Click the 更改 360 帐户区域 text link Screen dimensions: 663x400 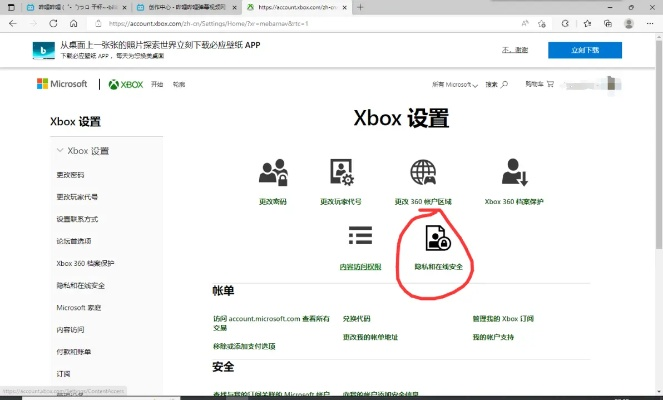point(423,202)
